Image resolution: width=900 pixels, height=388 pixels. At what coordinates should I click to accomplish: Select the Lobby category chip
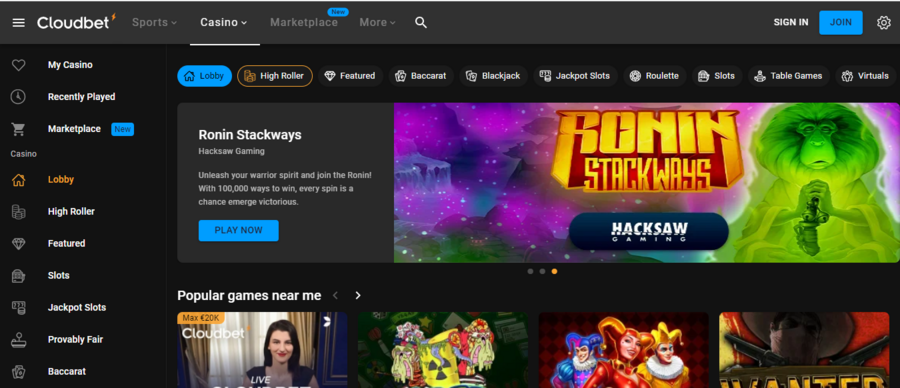pos(204,76)
